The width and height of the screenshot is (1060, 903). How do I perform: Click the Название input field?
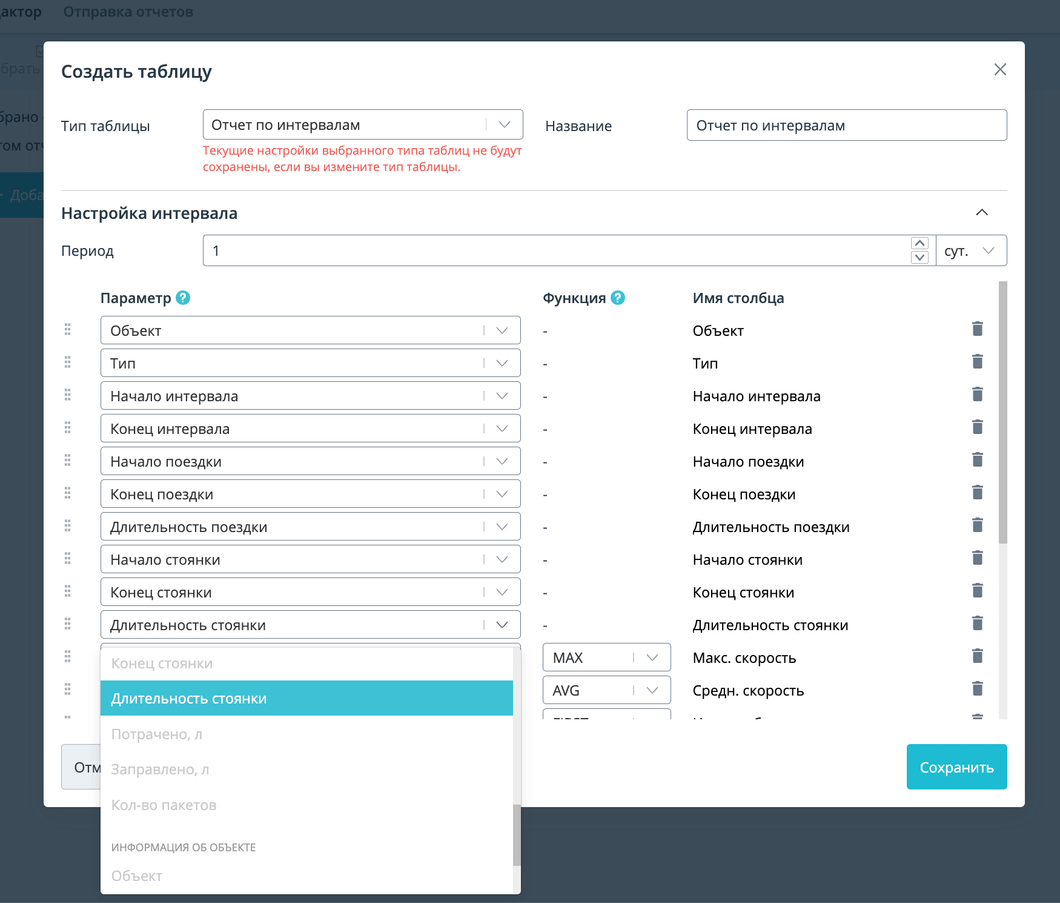pos(846,125)
